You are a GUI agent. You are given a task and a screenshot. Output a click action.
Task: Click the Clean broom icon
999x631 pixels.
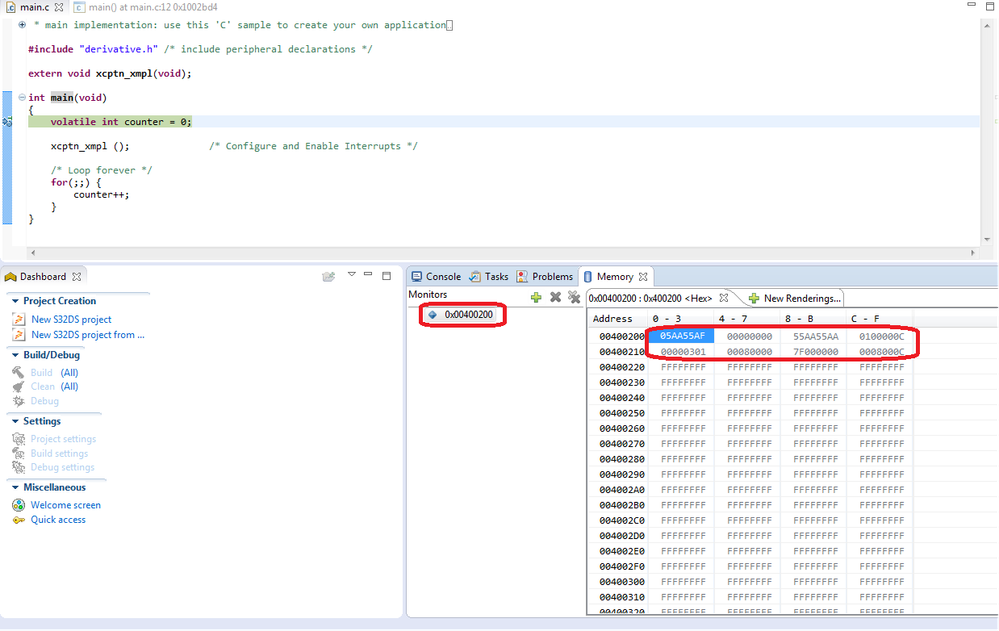point(18,386)
